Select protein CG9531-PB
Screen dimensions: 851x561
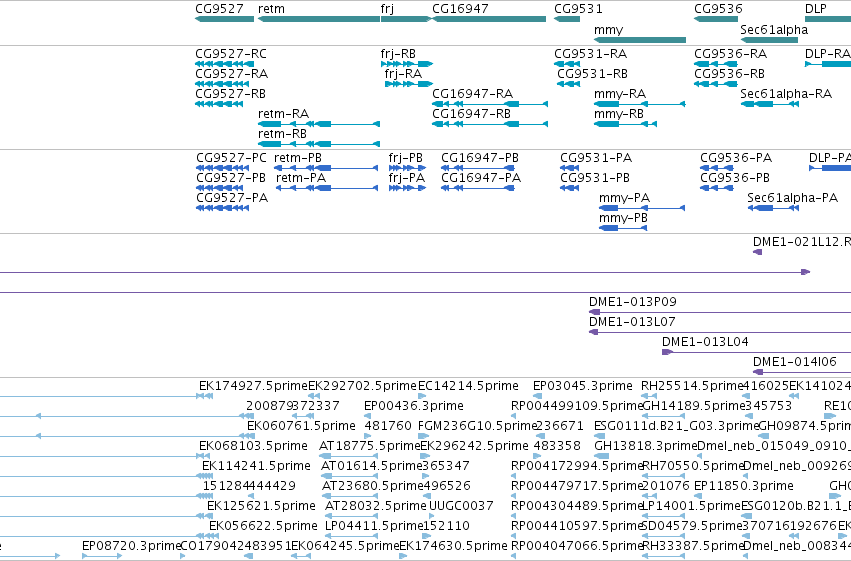[x=569, y=188]
